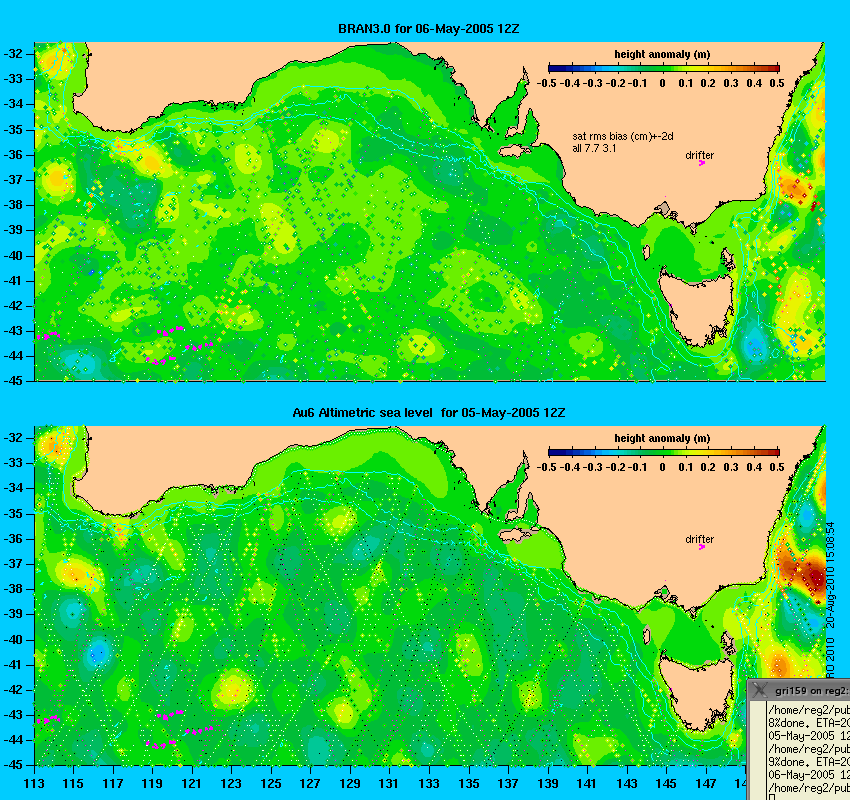
Task: Click latitude label -36 on the top panel axis
Action: click(x=14, y=155)
